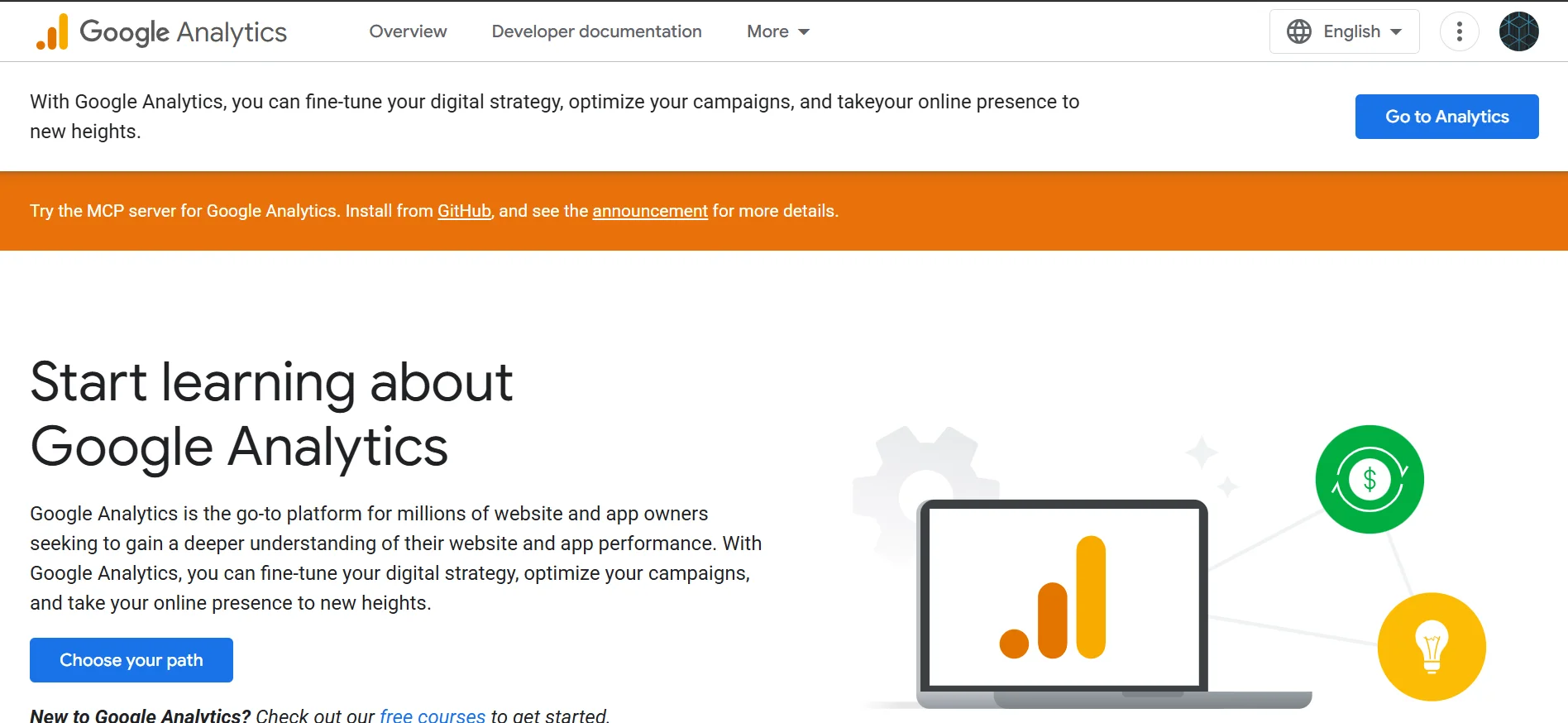Click the globe language icon
The height and width of the screenshot is (723, 1568).
coord(1298,31)
